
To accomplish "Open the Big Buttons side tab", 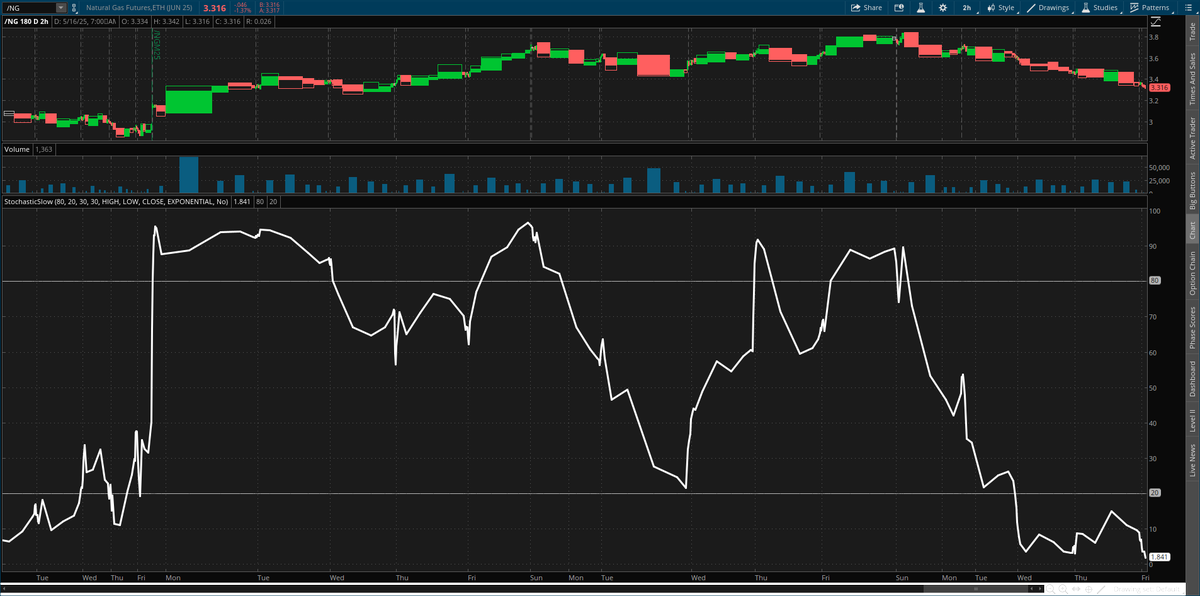I will pyautogui.click(x=1191, y=190).
